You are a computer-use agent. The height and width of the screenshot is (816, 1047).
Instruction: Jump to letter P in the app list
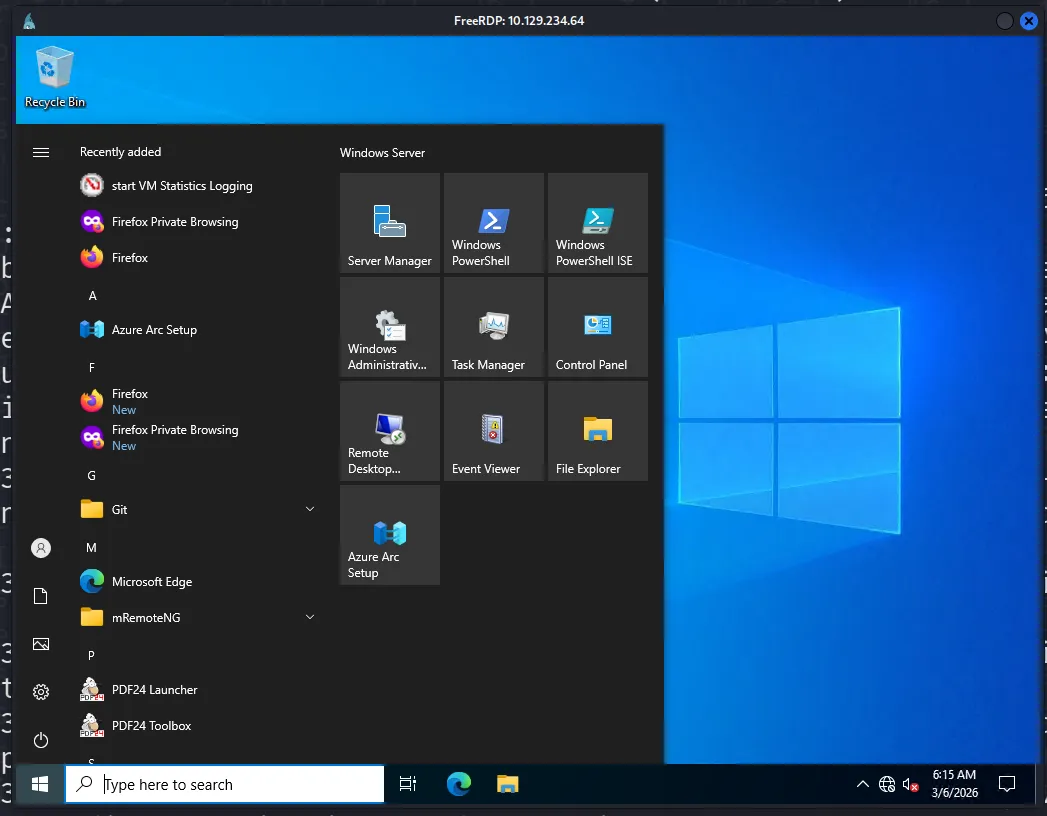click(91, 655)
